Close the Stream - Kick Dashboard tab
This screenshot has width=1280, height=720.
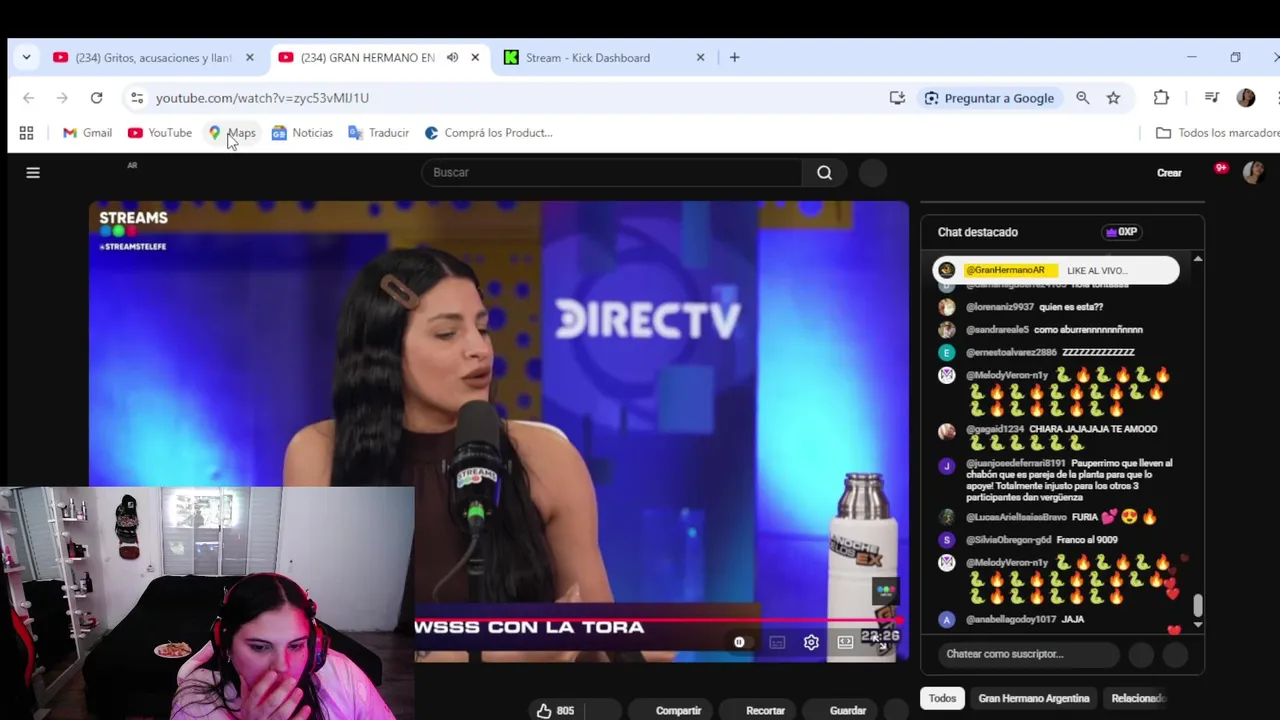[700, 58]
